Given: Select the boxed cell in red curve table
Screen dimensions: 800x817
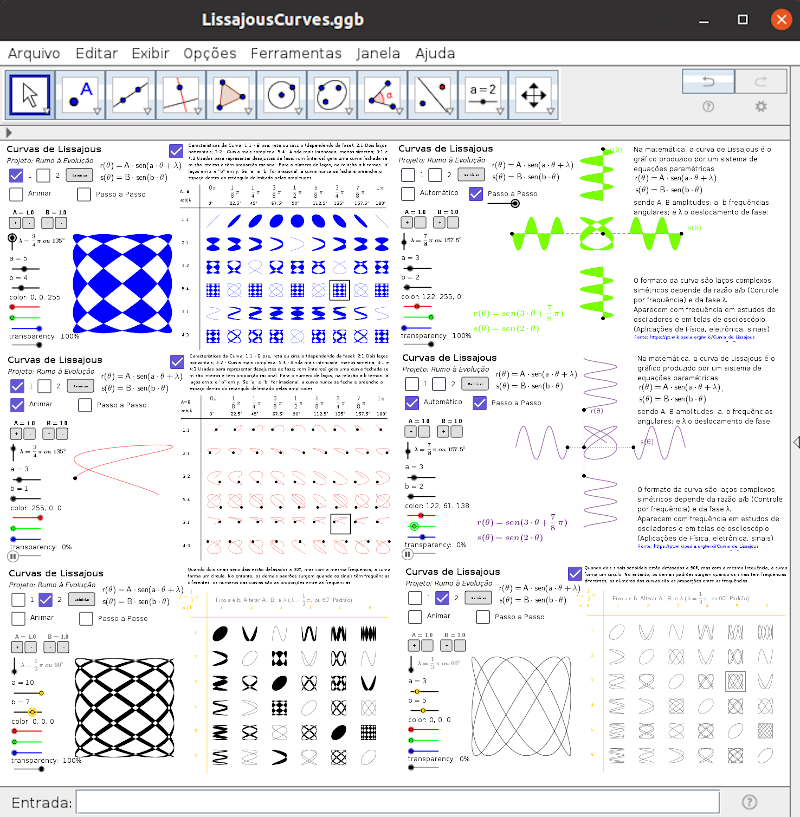Looking at the screenshot, I should point(340,524).
